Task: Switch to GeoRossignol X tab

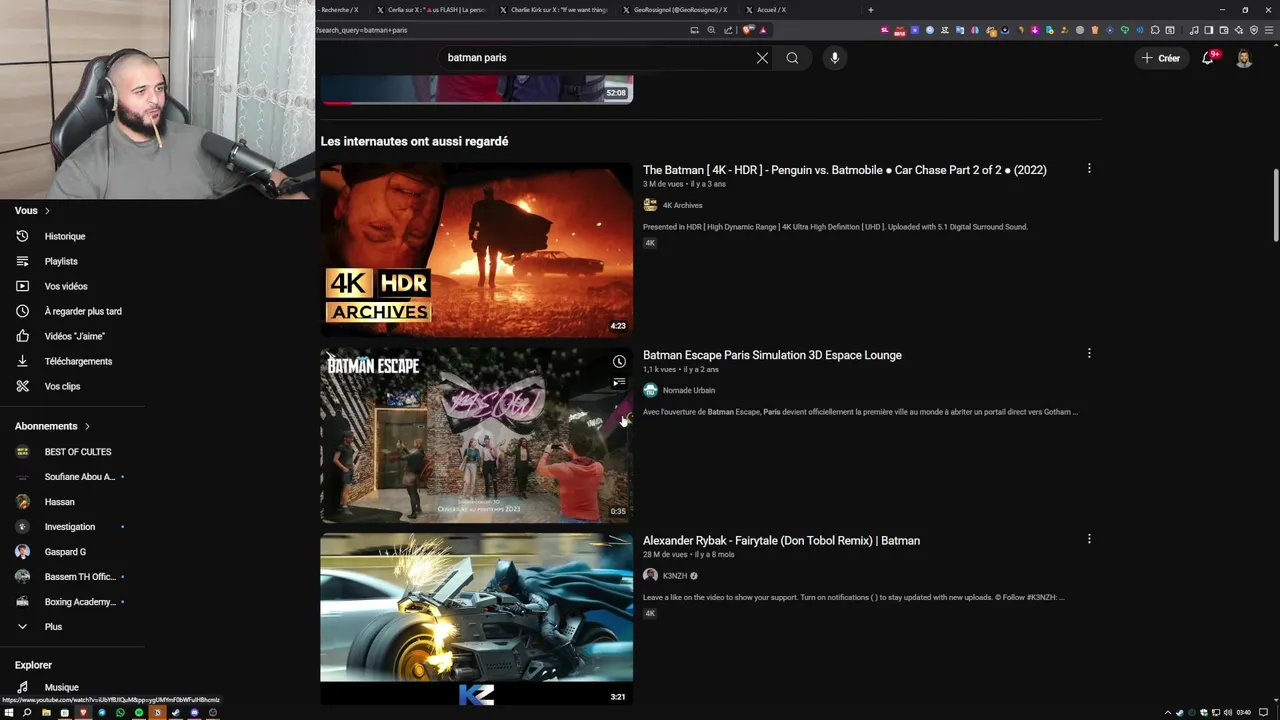Action: pos(675,10)
